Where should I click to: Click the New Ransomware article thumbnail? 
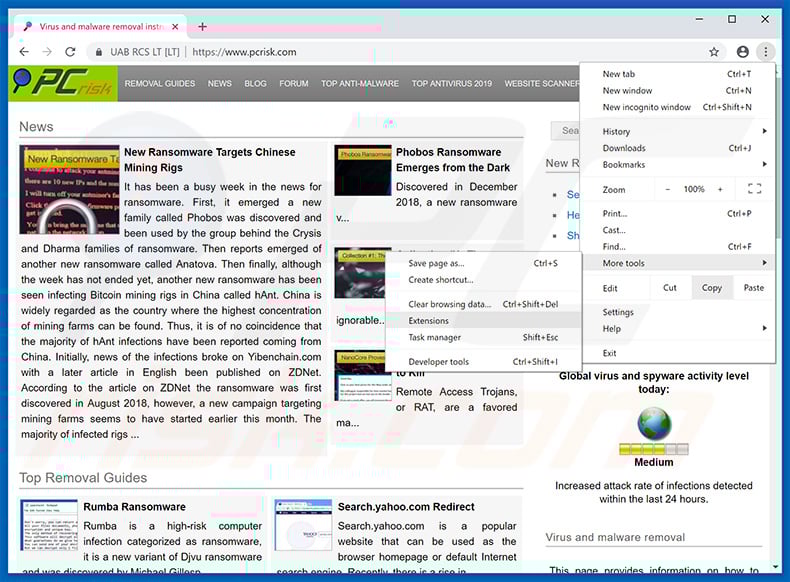pos(70,190)
